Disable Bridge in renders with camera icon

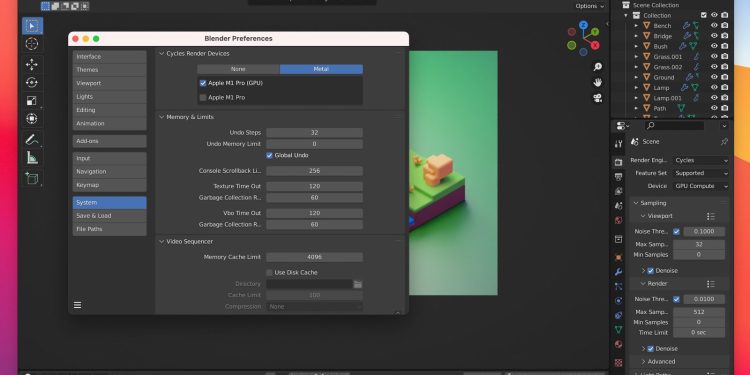tap(725, 36)
